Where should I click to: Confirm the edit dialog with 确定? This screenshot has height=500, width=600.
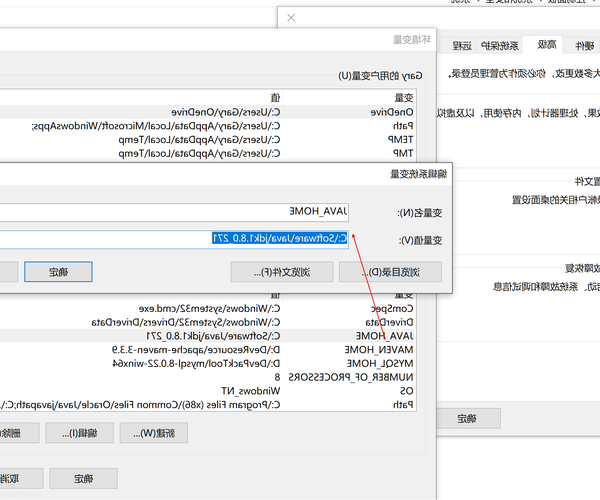(x=58, y=272)
